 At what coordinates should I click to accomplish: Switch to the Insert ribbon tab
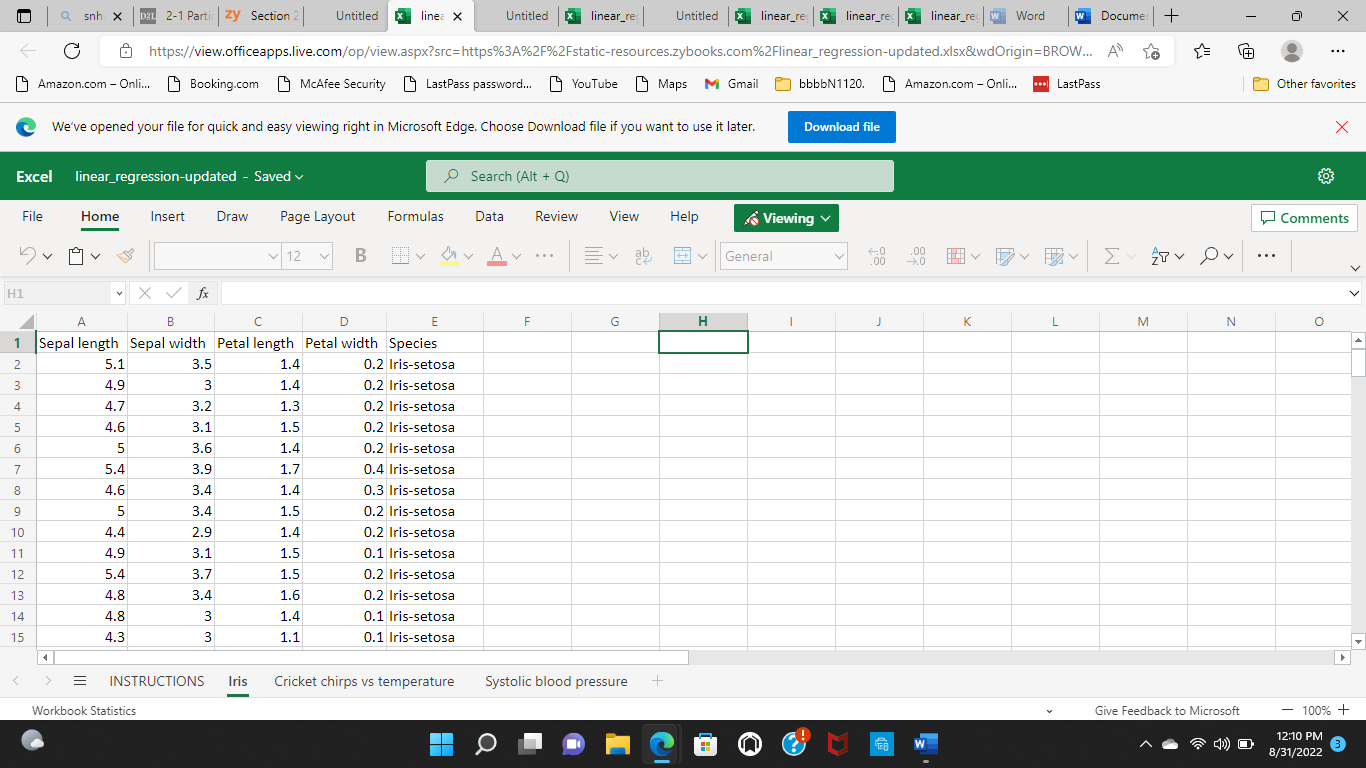(167, 216)
